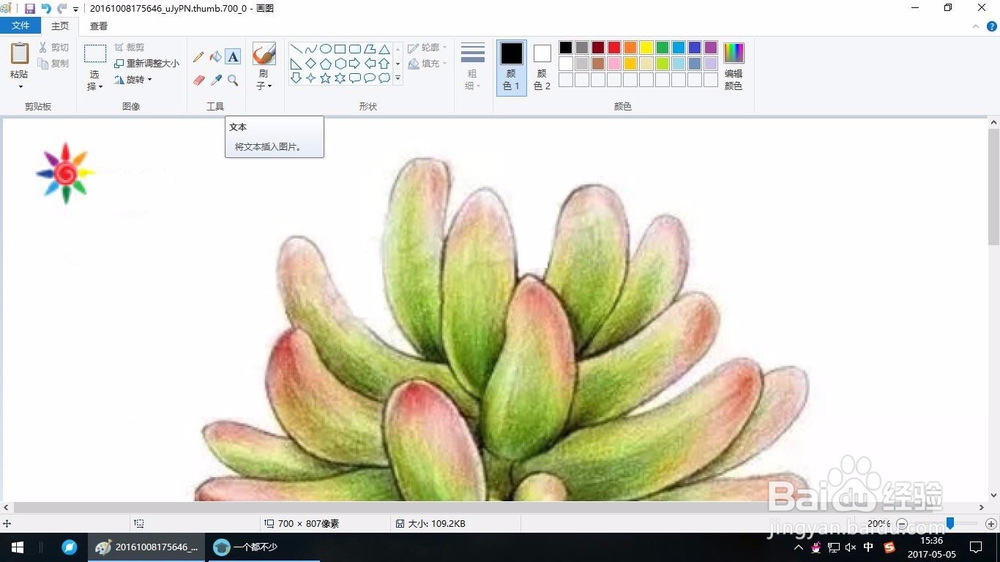Open the Rotate (旋转) dropdown

(133, 80)
